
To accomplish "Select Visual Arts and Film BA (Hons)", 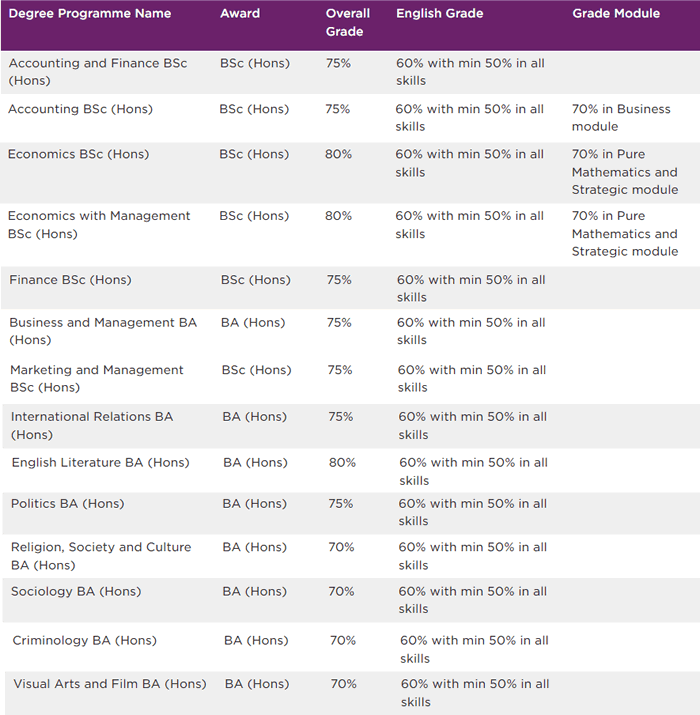I will click(110, 684).
